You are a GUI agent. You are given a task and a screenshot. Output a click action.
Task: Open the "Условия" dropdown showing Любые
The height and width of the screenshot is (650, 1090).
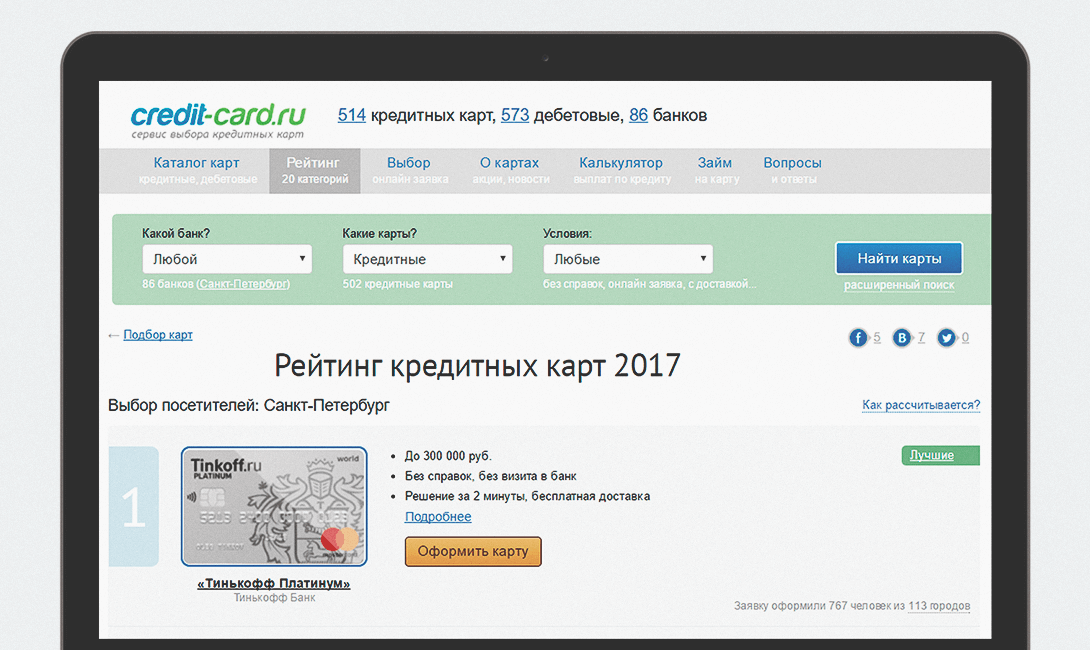[x=628, y=259]
